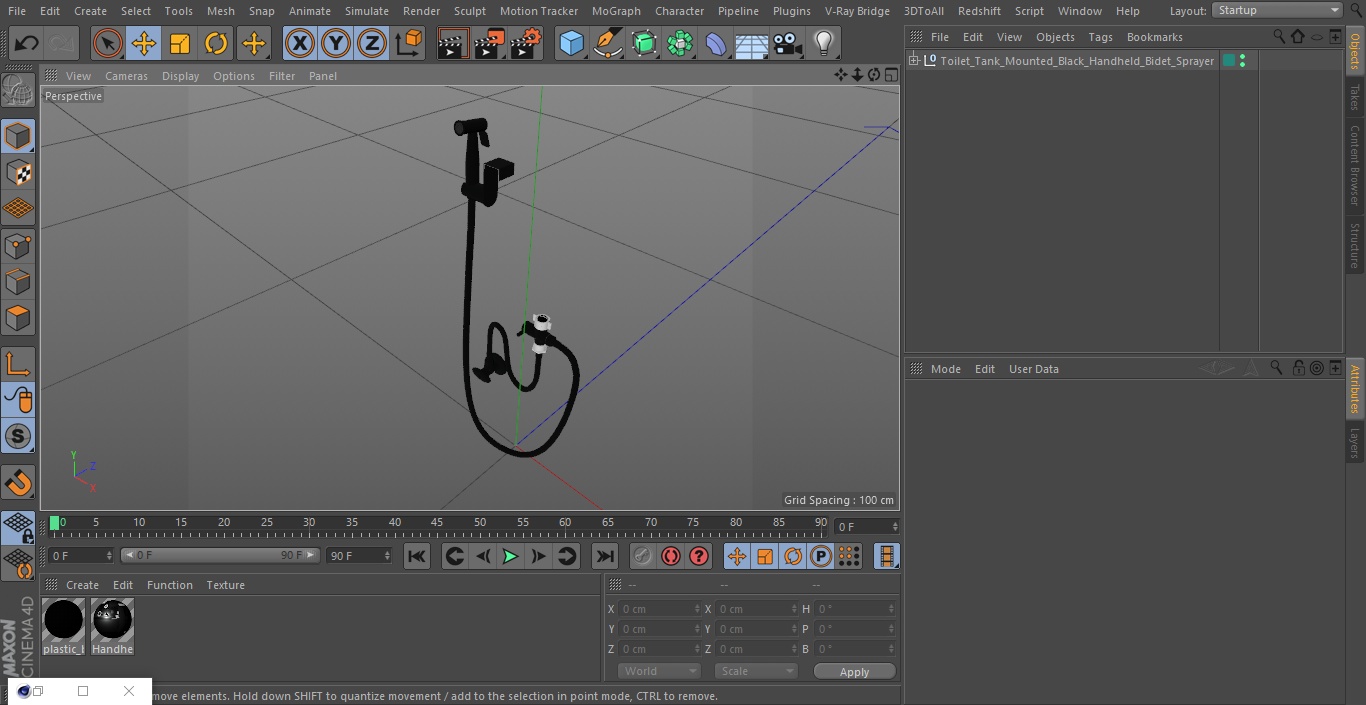Screen dimensions: 1366x705
Task: Click the Undo arrow icon
Action: click(x=27, y=43)
